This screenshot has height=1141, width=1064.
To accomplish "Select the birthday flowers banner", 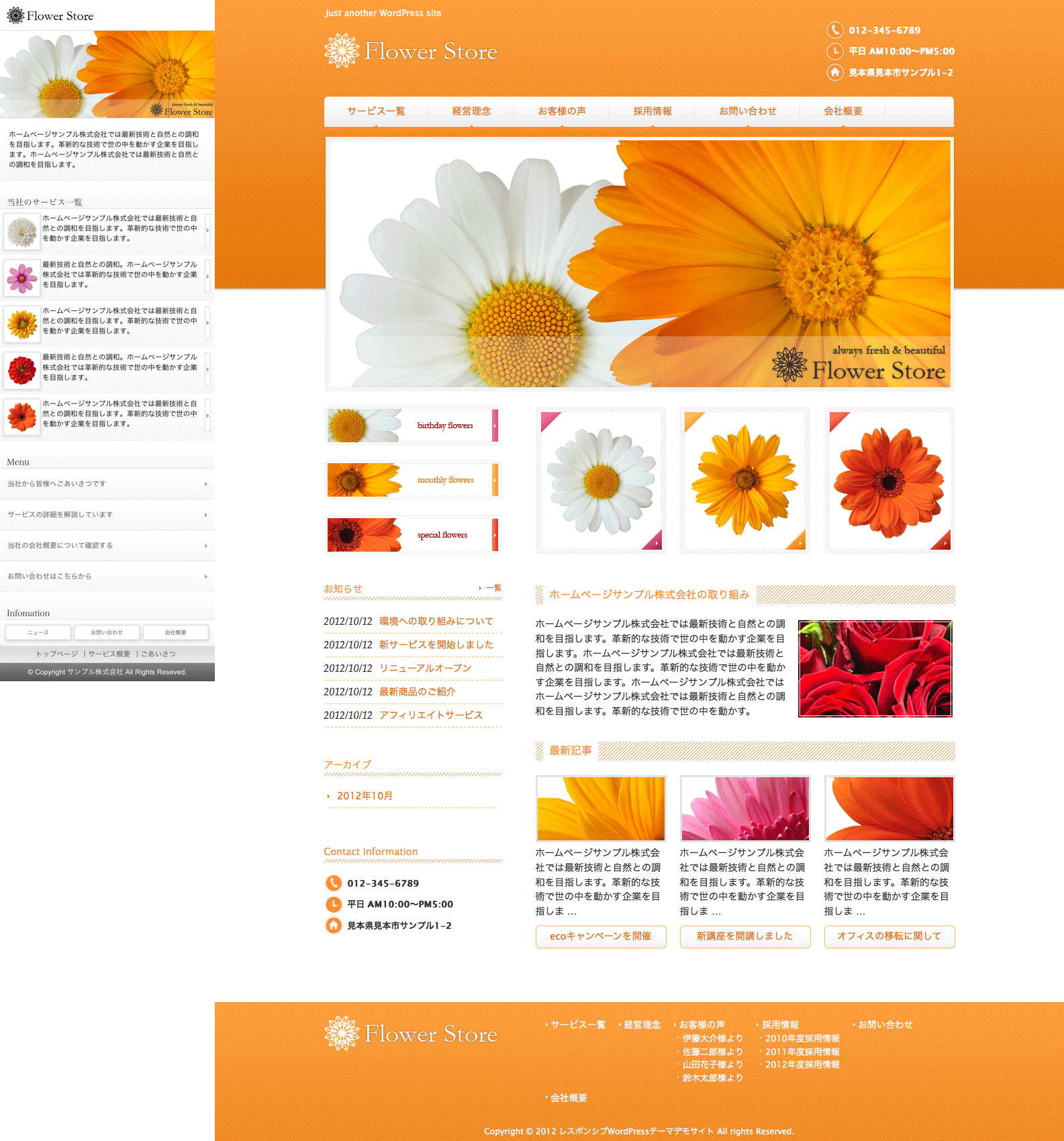I will point(413,426).
